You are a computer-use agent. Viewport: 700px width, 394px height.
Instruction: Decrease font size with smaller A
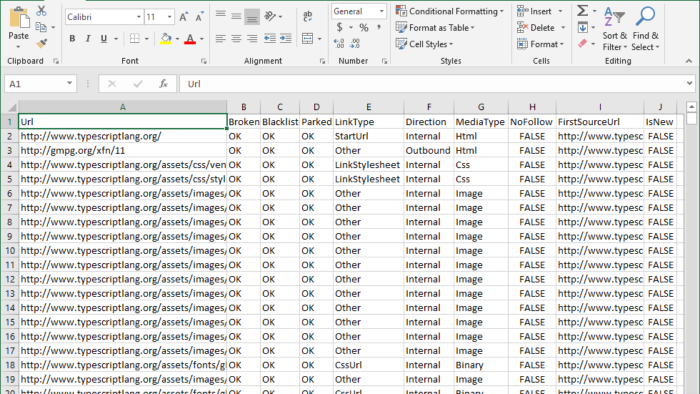[199, 17]
